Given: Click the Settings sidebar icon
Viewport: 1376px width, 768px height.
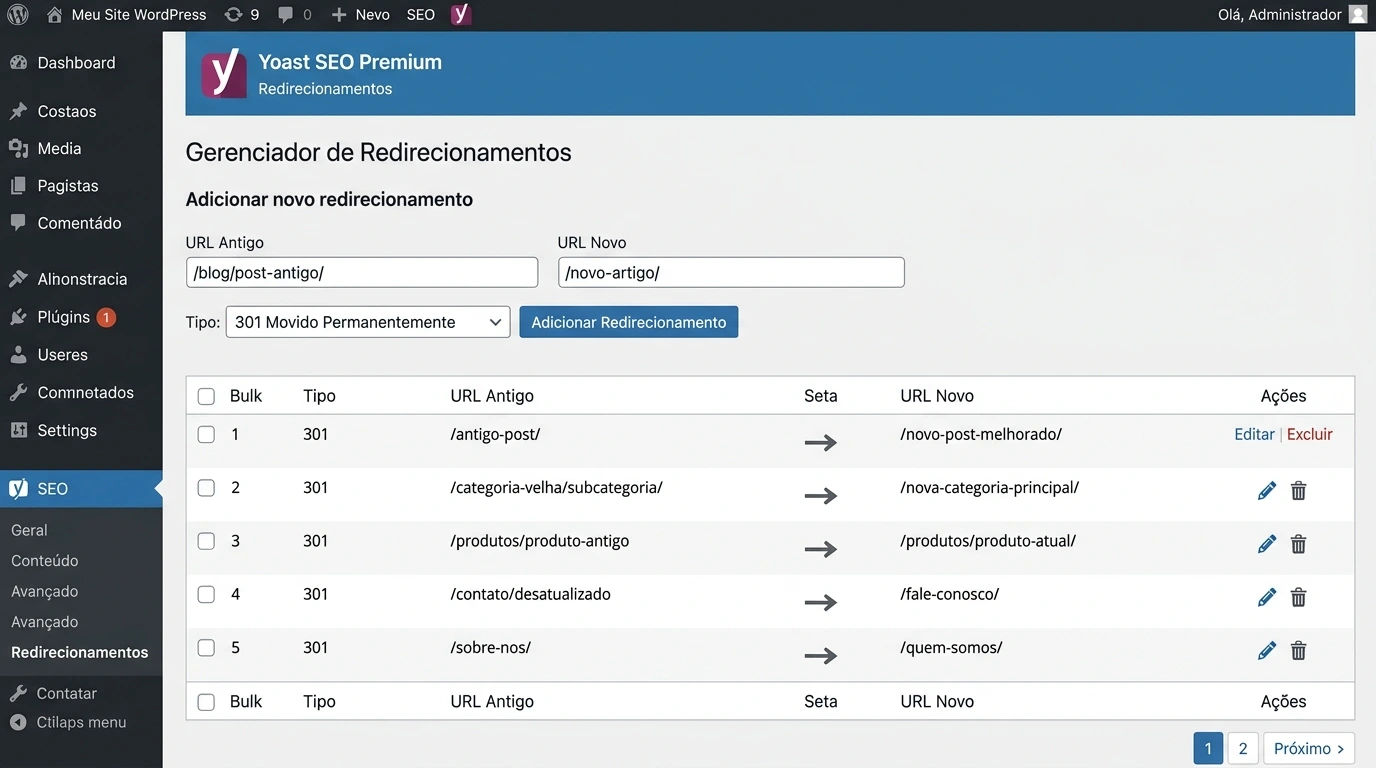Looking at the screenshot, I should (x=18, y=431).
